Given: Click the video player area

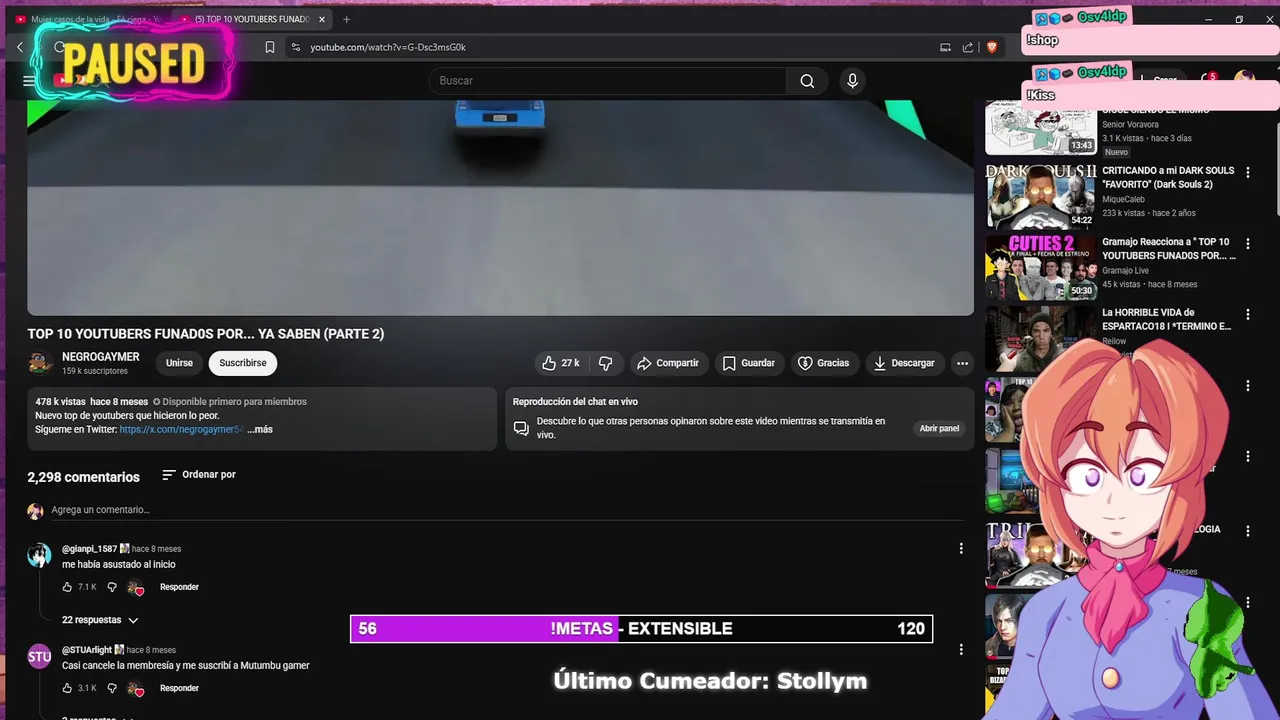Looking at the screenshot, I should pyautogui.click(x=500, y=208).
